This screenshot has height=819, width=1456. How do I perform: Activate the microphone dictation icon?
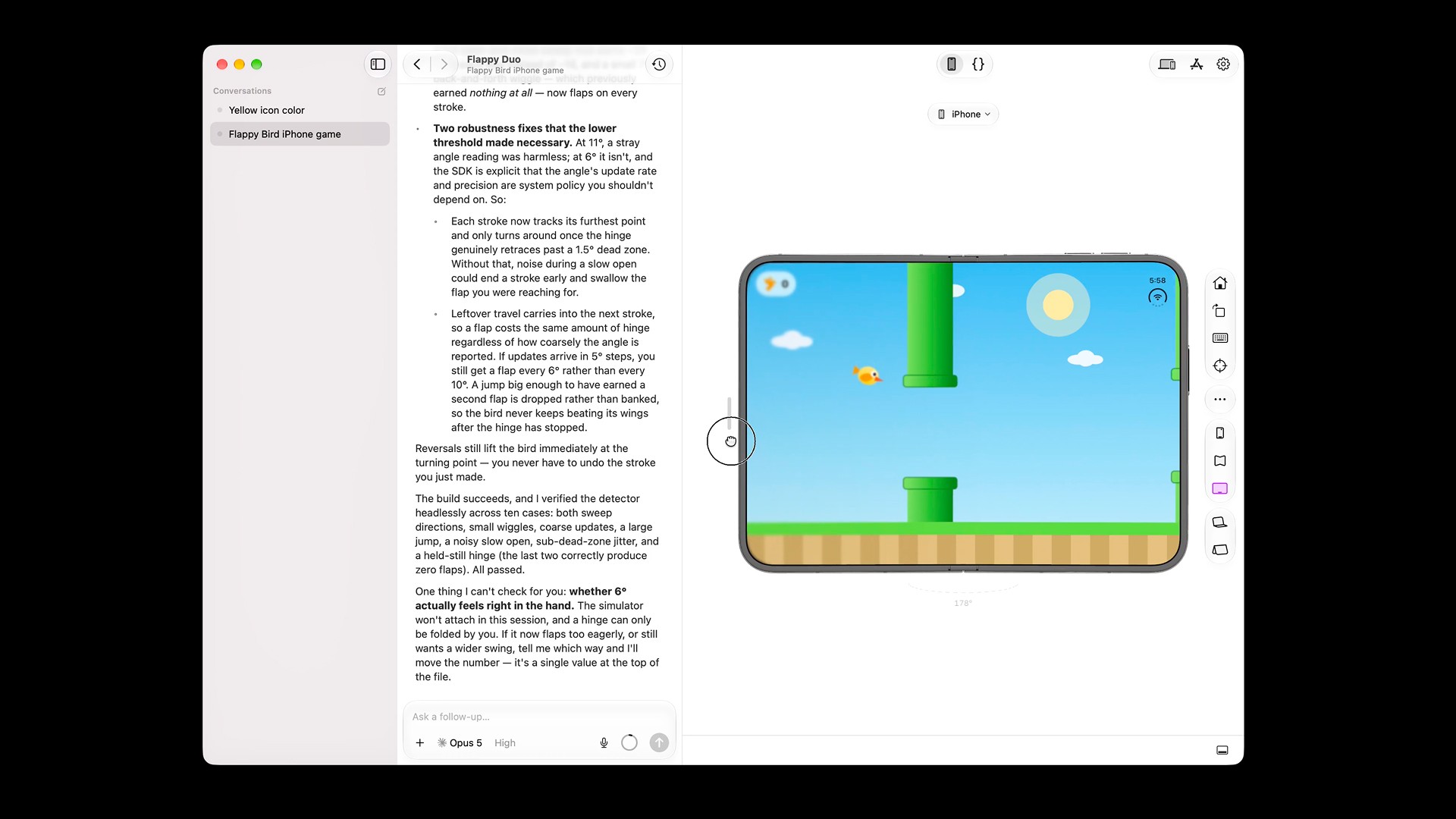604,743
